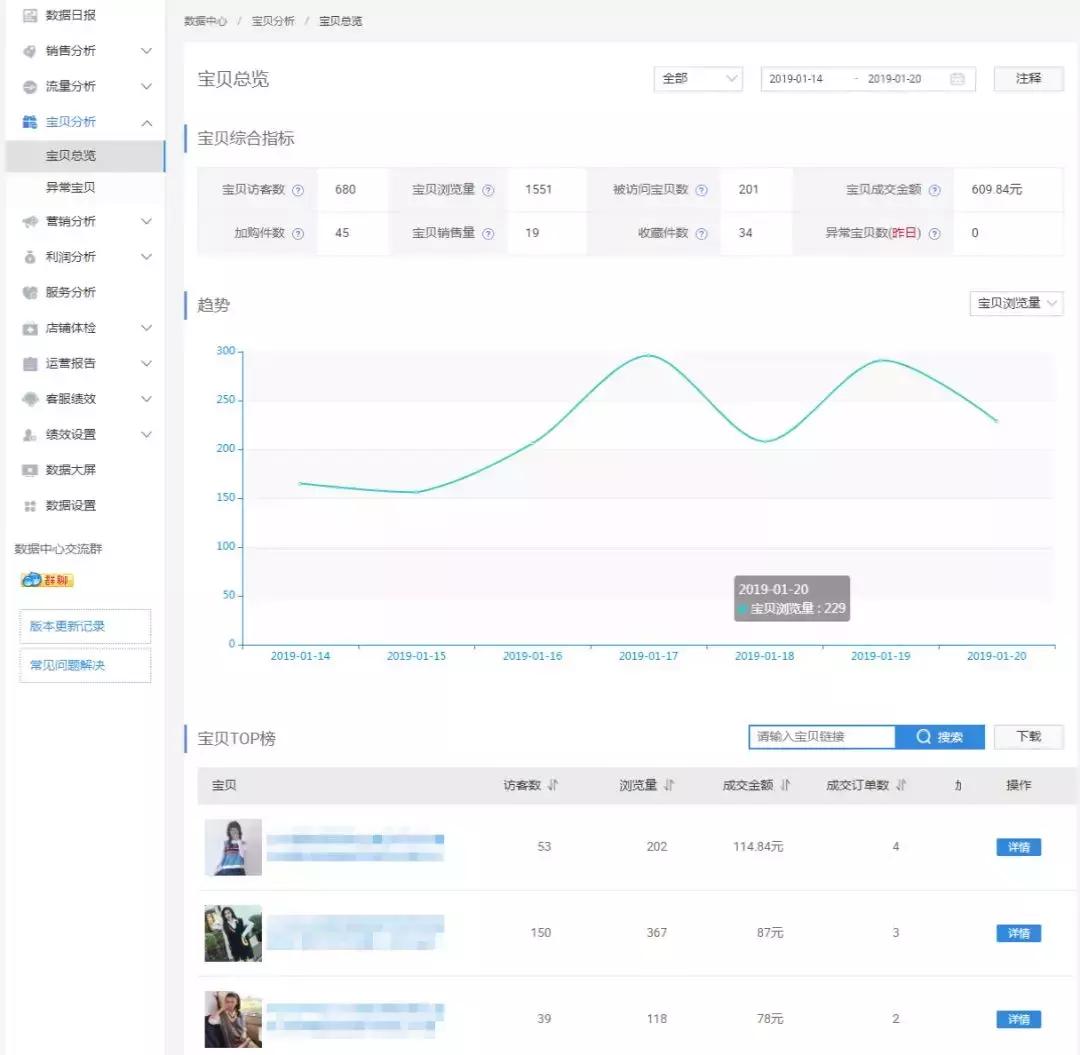Click the help icon next to 宝贝访客数
This screenshot has width=1080, height=1055.
point(298,191)
